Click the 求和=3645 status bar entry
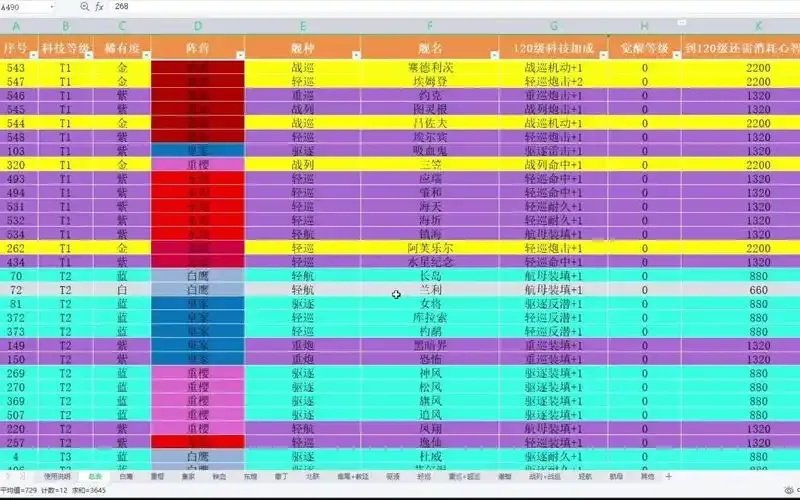 click(x=89, y=490)
